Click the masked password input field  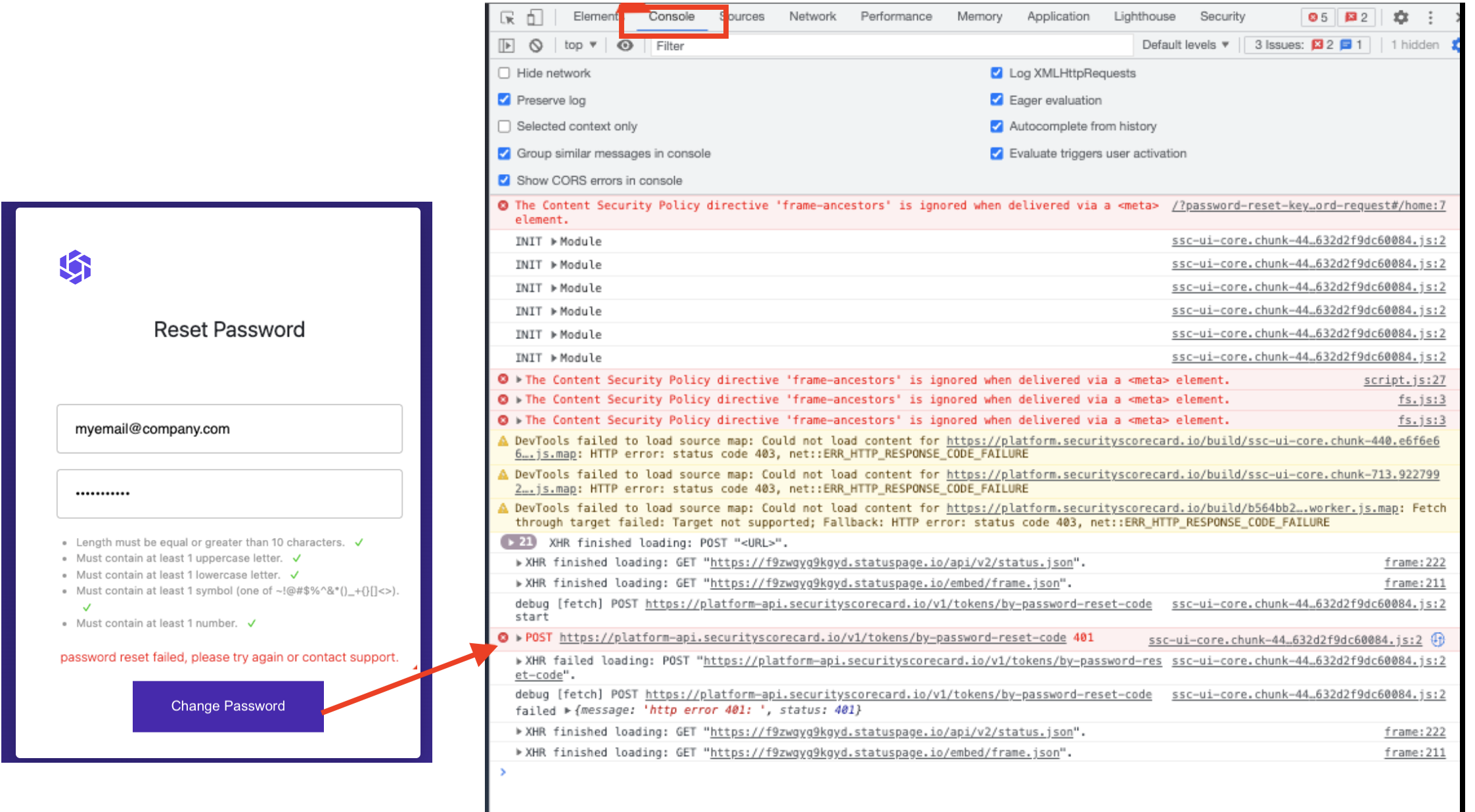[x=229, y=493]
